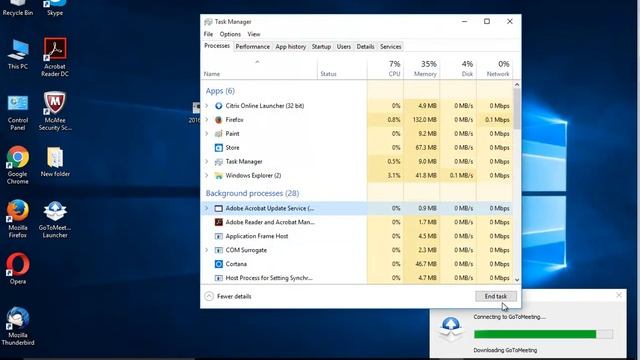This screenshot has height=360, width=640.
Task: Switch to the Services tab
Action: pos(391,47)
